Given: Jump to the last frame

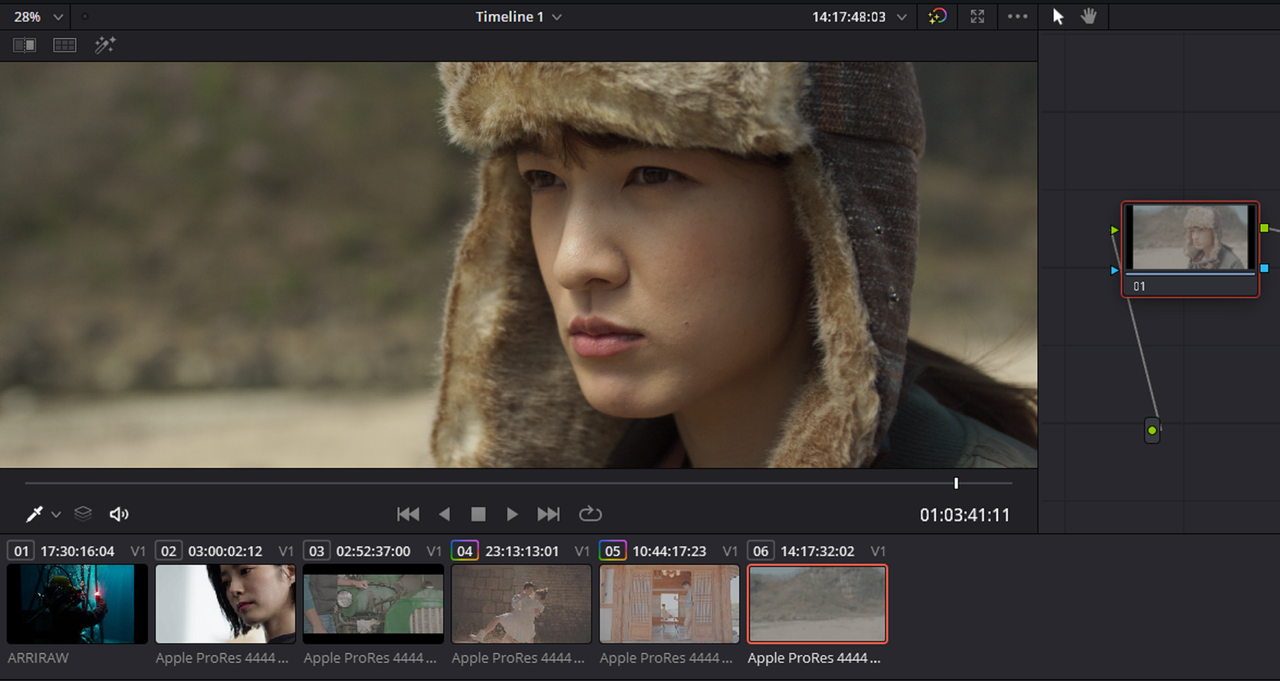Looking at the screenshot, I should click(x=548, y=514).
